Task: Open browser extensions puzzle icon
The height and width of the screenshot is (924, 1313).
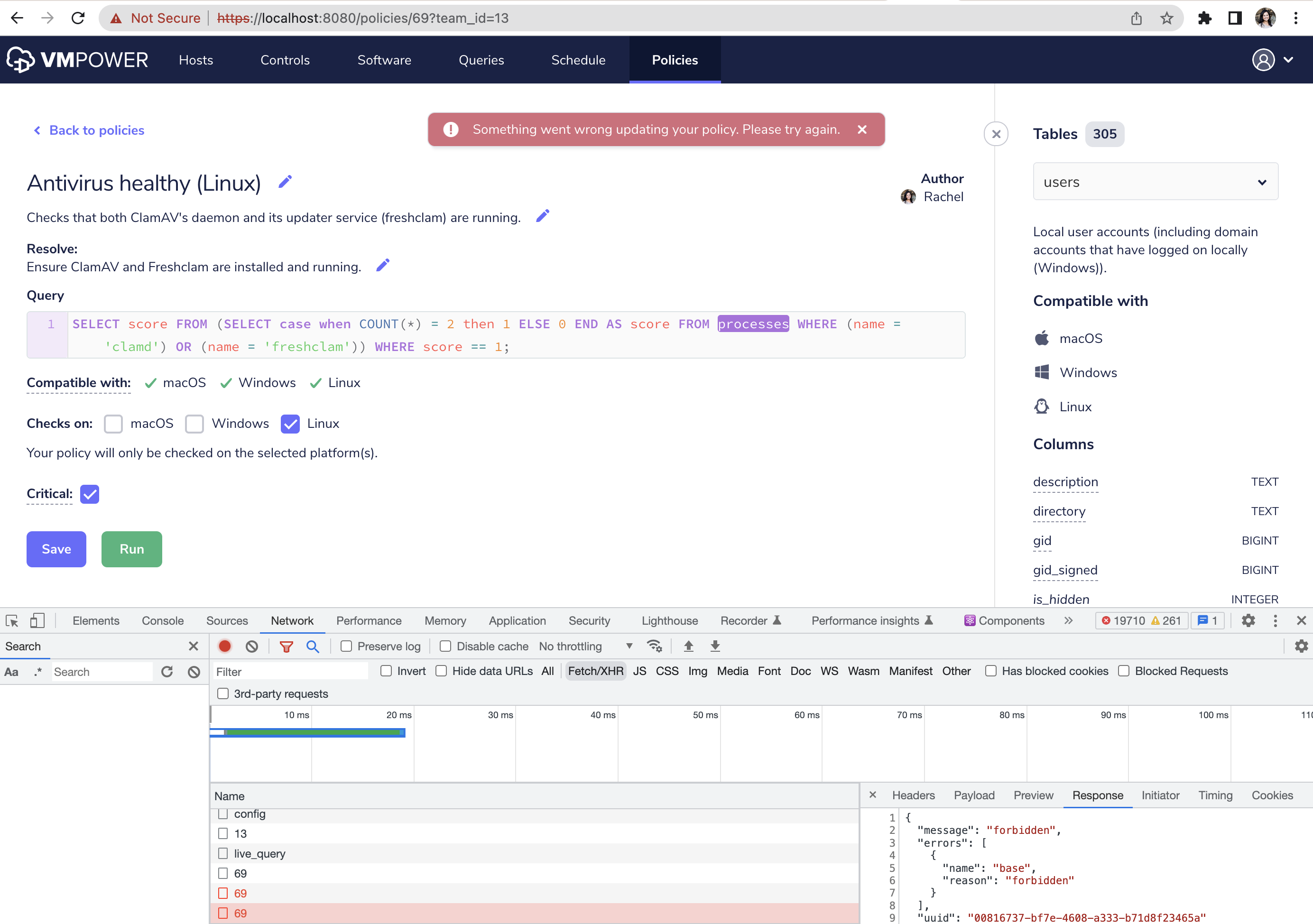Action: point(1204,18)
